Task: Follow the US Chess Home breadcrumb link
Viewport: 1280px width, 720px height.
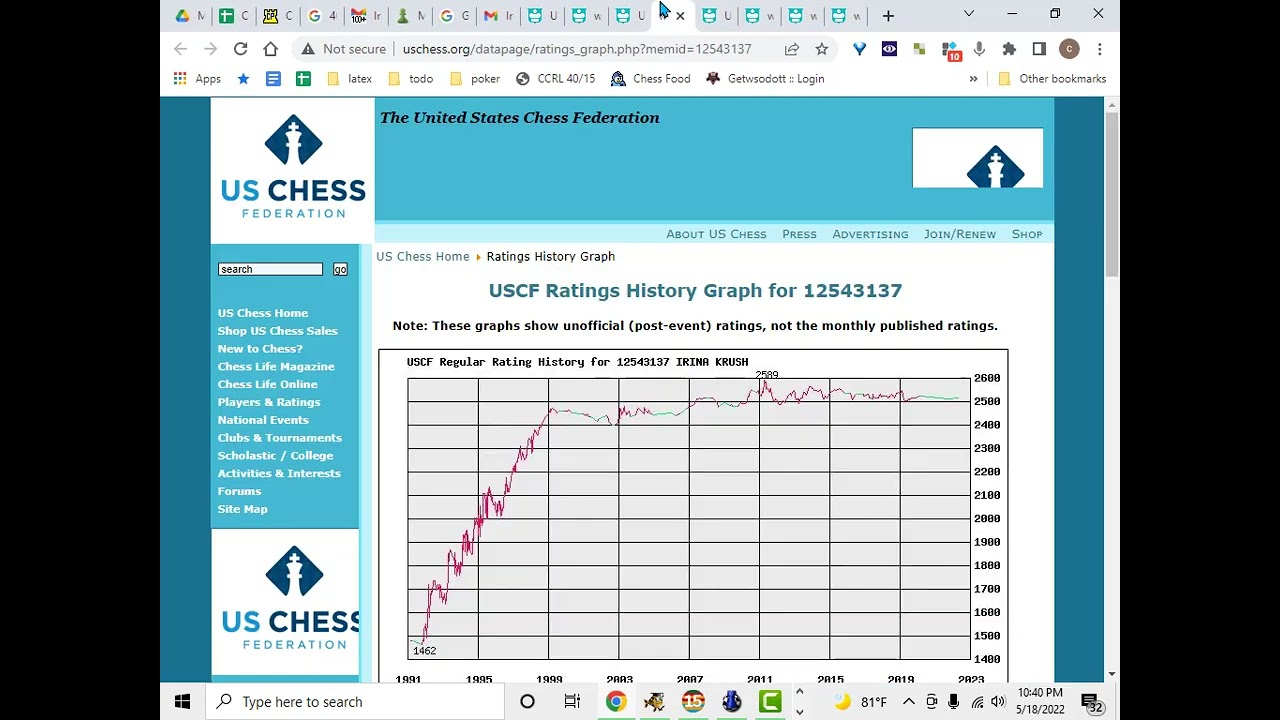Action: [x=423, y=257]
